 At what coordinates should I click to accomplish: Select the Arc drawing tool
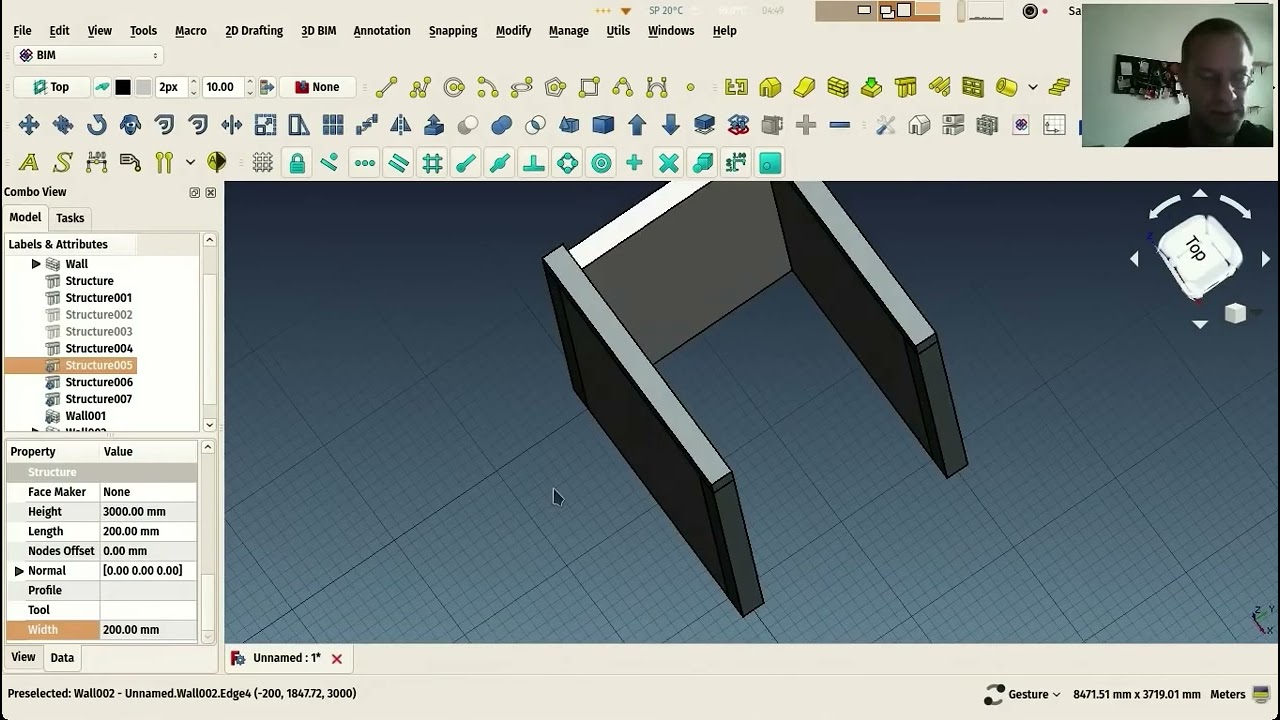click(488, 87)
